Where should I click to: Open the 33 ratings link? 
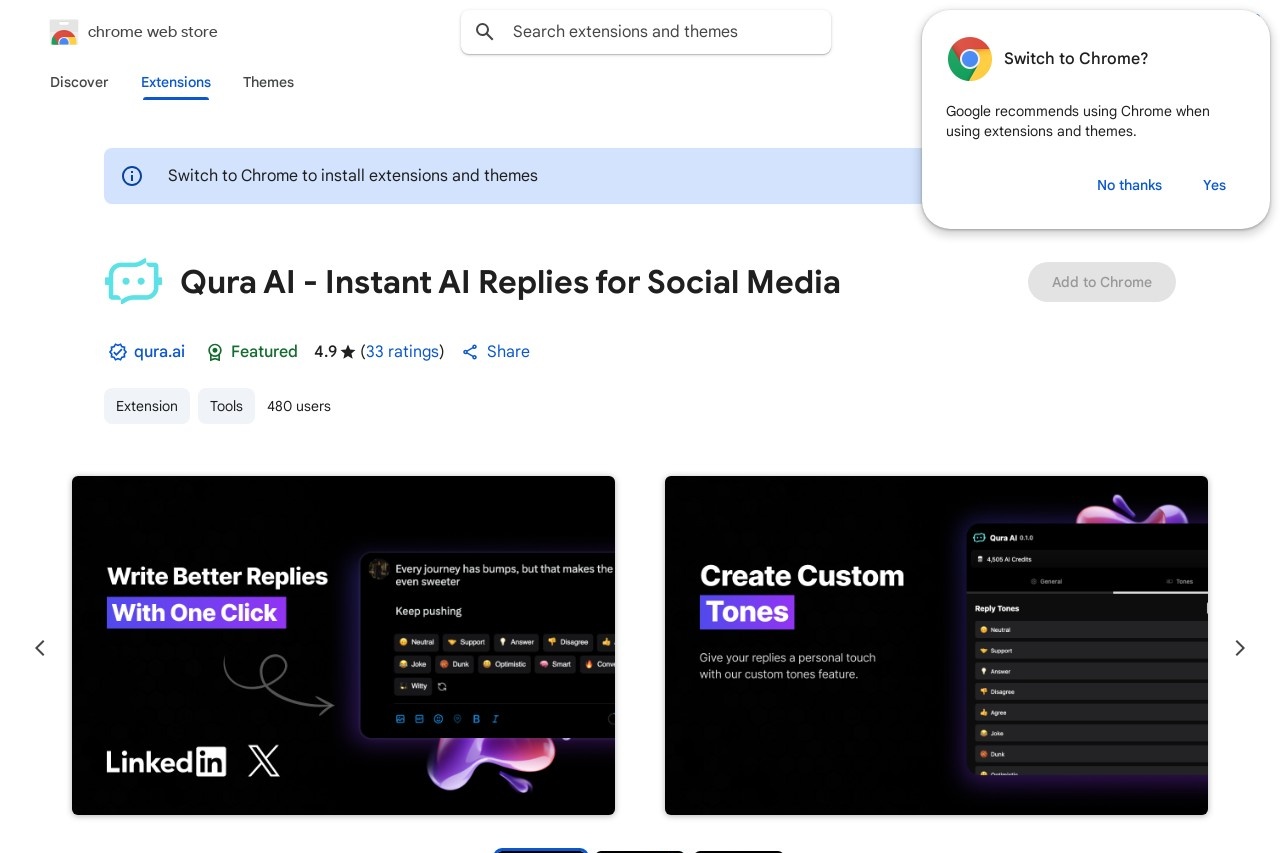(402, 352)
